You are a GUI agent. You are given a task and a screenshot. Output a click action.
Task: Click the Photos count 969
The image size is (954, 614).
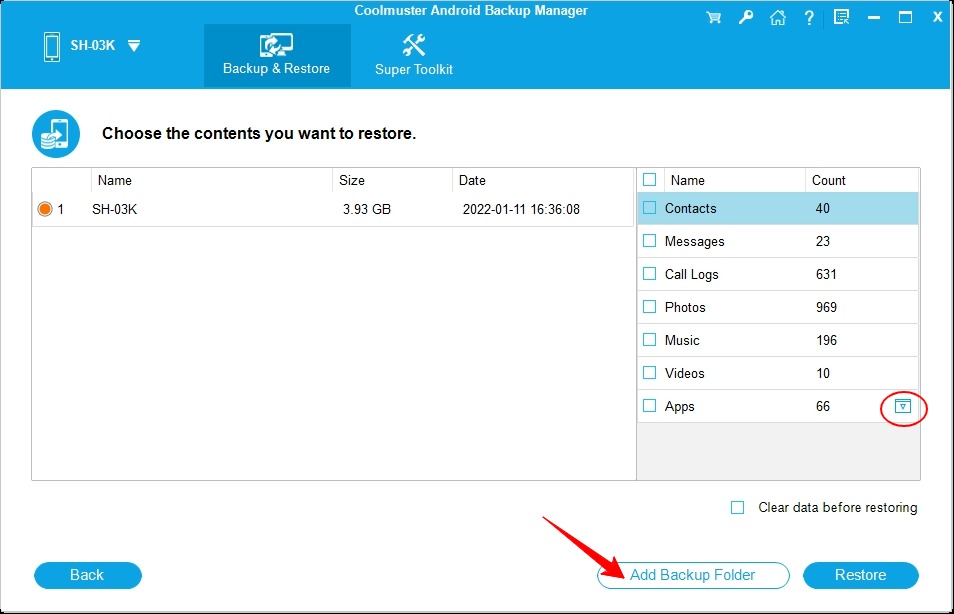click(826, 307)
